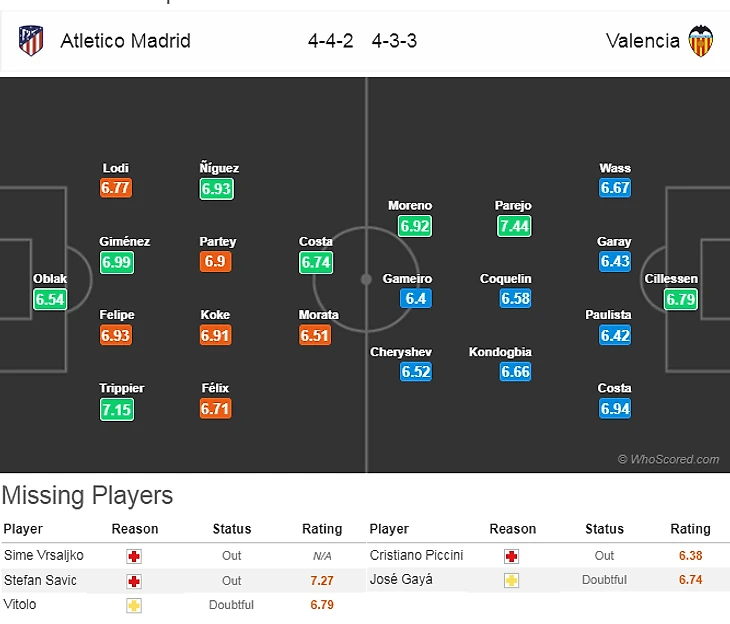This screenshot has width=730, height=624.
Task: Select Cristiano Piccini in the missing players table
Action: pos(416,555)
